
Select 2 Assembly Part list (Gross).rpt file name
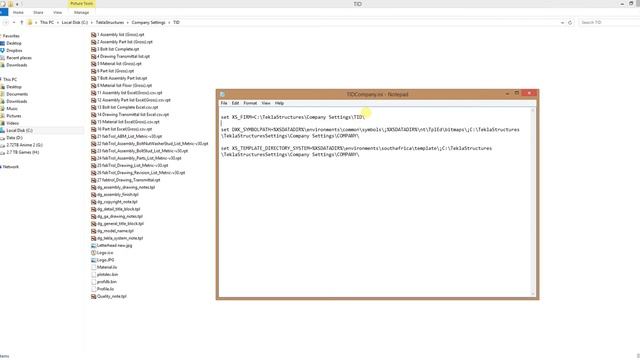[124, 42]
